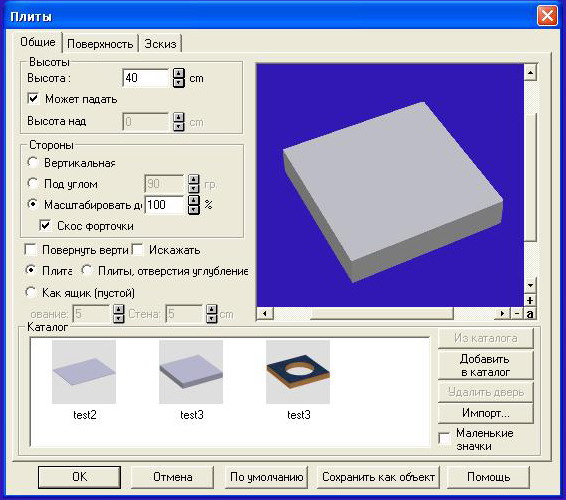Switch to the Поверхность tab
Screen dimensions: 566x500
(x=100, y=44)
